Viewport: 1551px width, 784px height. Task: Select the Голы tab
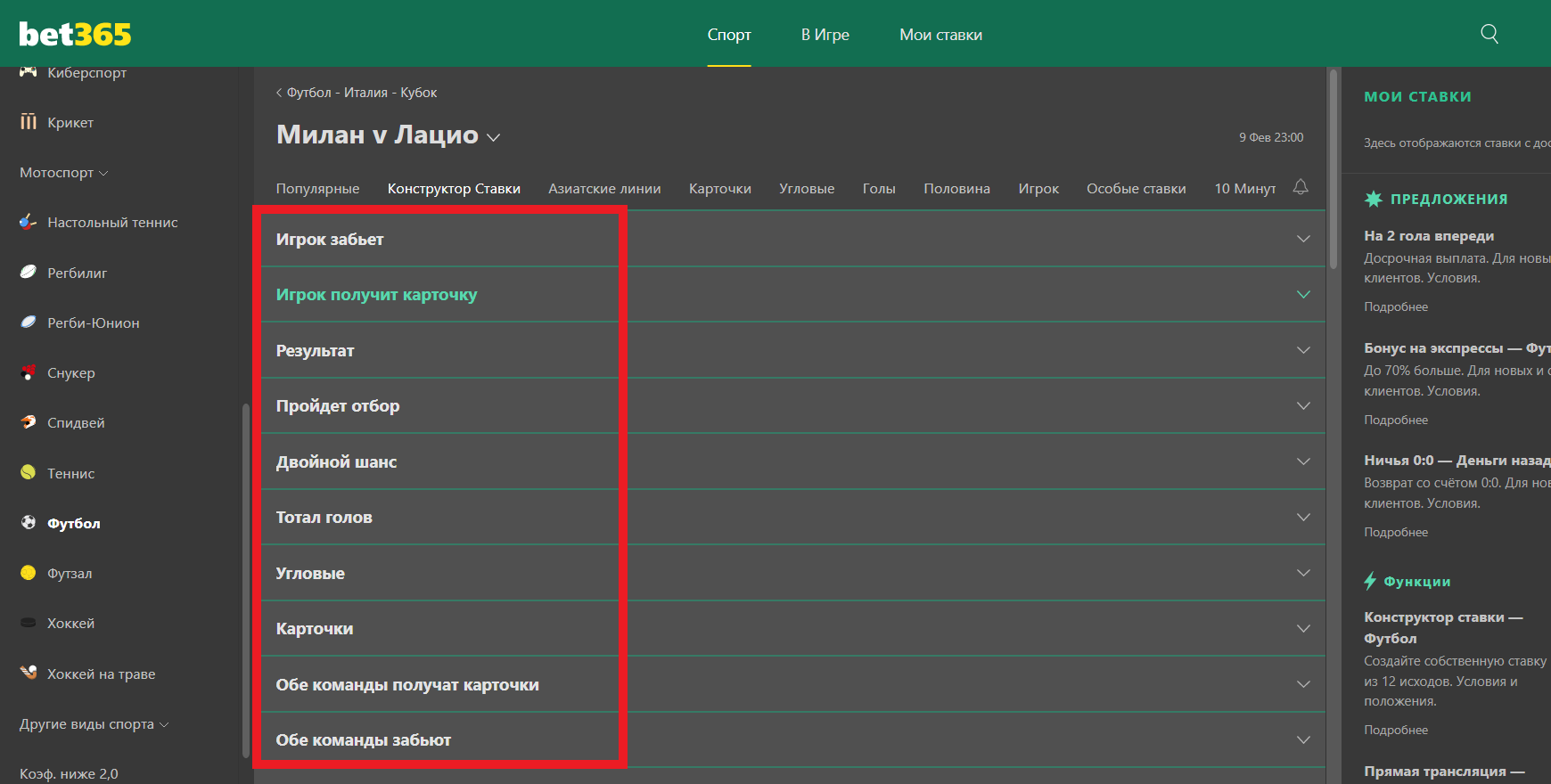tap(879, 188)
